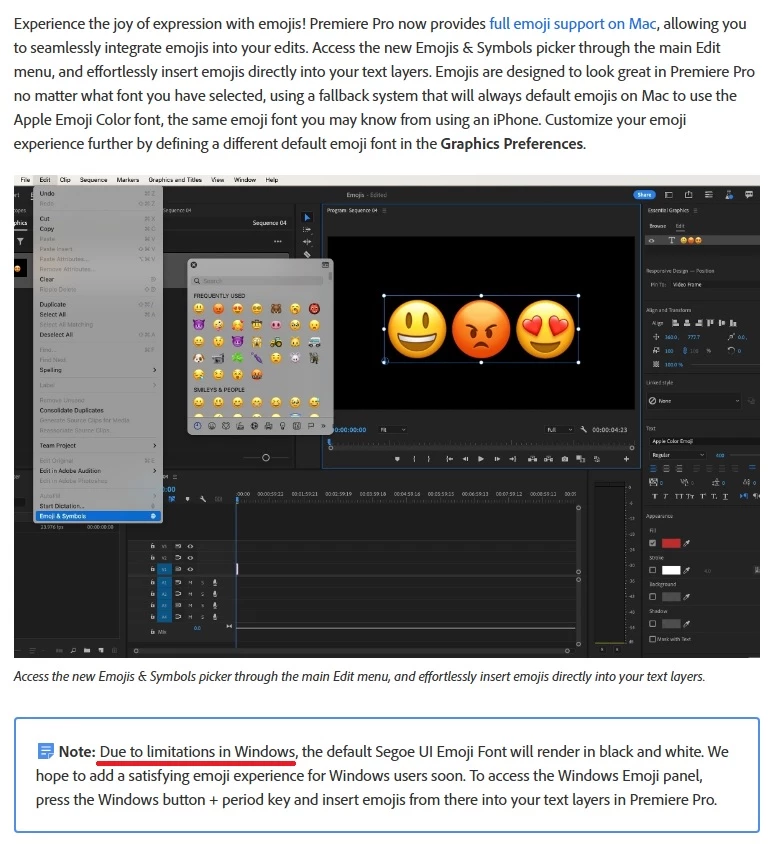Toggle visibility of the emoji text layer
The height and width of the screenshot is (844, 779).
coord(651,241)
